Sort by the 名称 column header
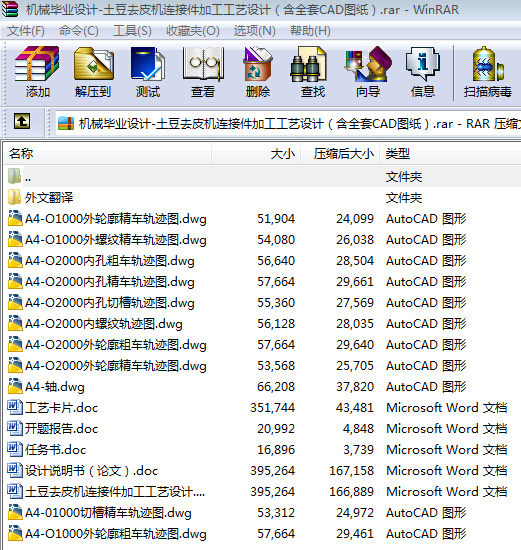Screen dimensions: 521x550 (107, 154)
